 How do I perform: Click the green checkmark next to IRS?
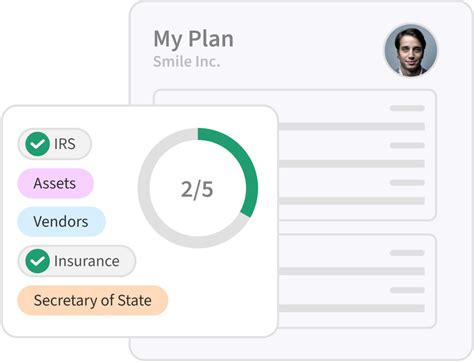point(37,144)
